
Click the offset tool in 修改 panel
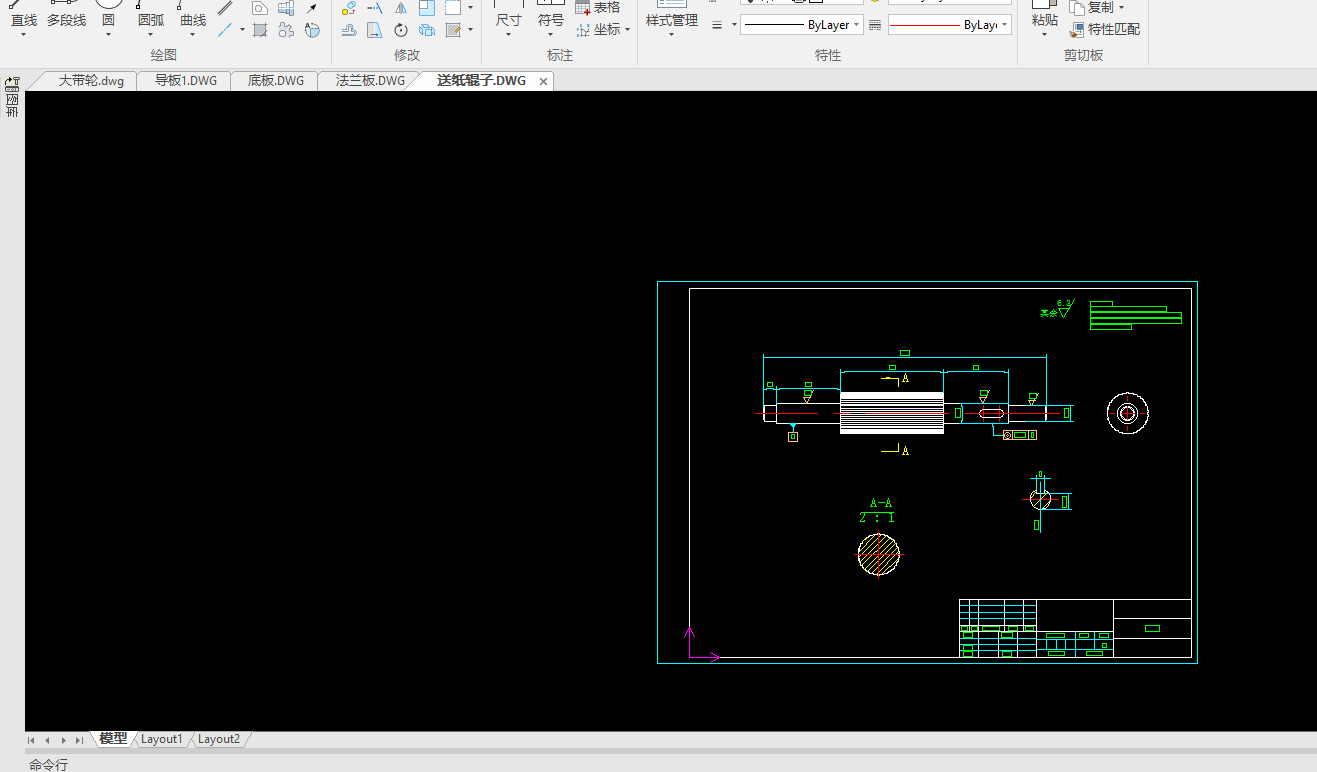(x=349, y=30)
